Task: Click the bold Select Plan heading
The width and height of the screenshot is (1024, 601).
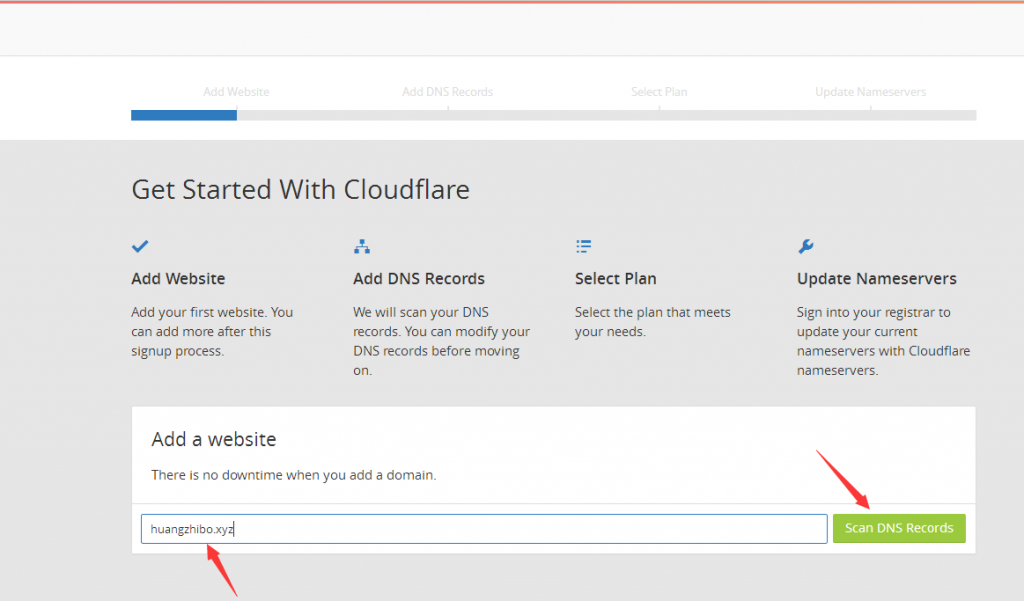Action: click(x=615, y=278)
